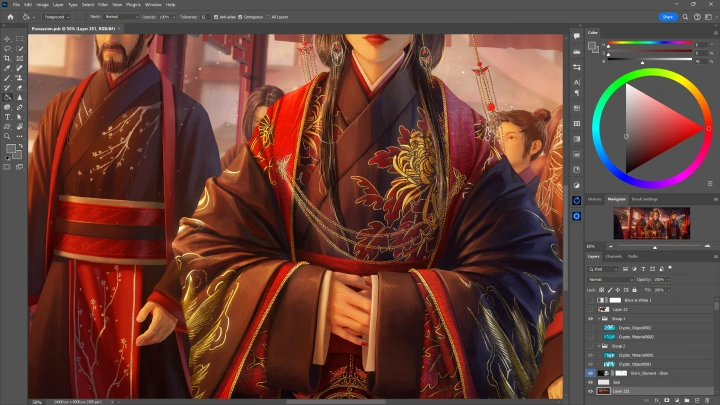720x405 pixels.
Task: Toggle the Contiguous checkbox
Action: point(240,17)
